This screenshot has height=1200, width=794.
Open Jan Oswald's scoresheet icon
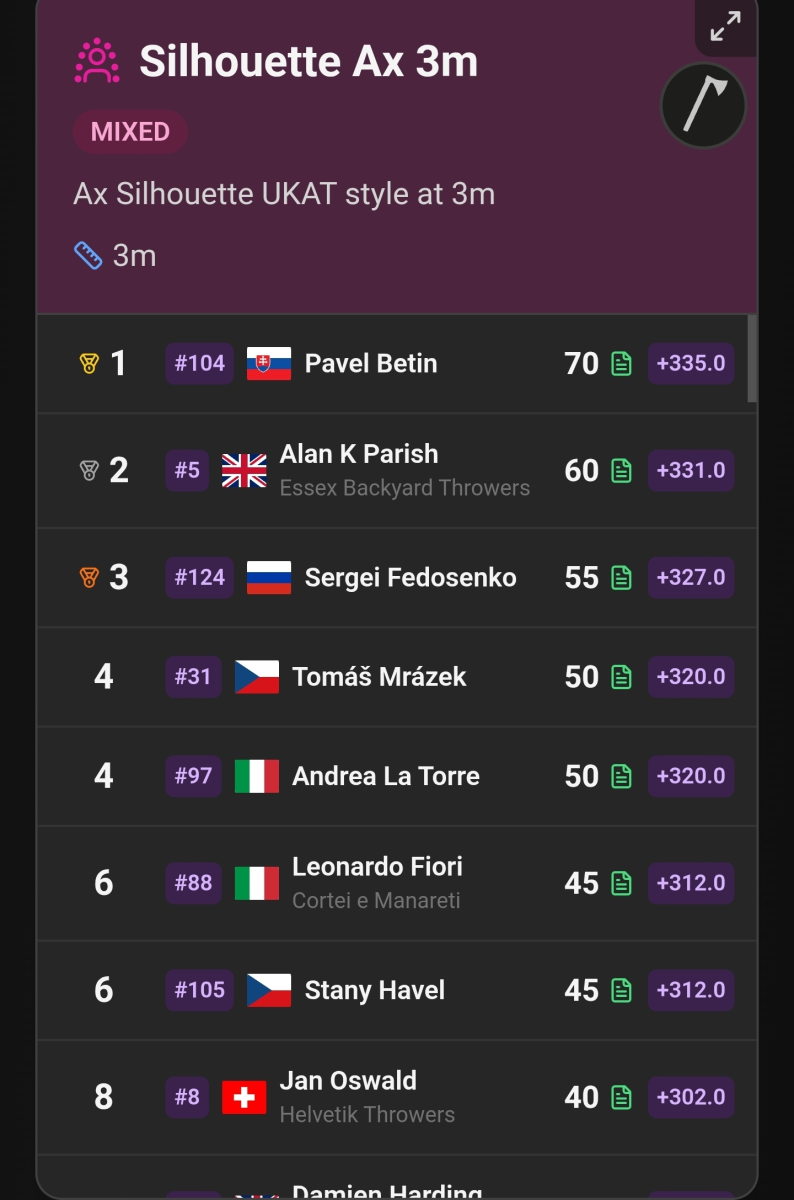(621, 1098)
